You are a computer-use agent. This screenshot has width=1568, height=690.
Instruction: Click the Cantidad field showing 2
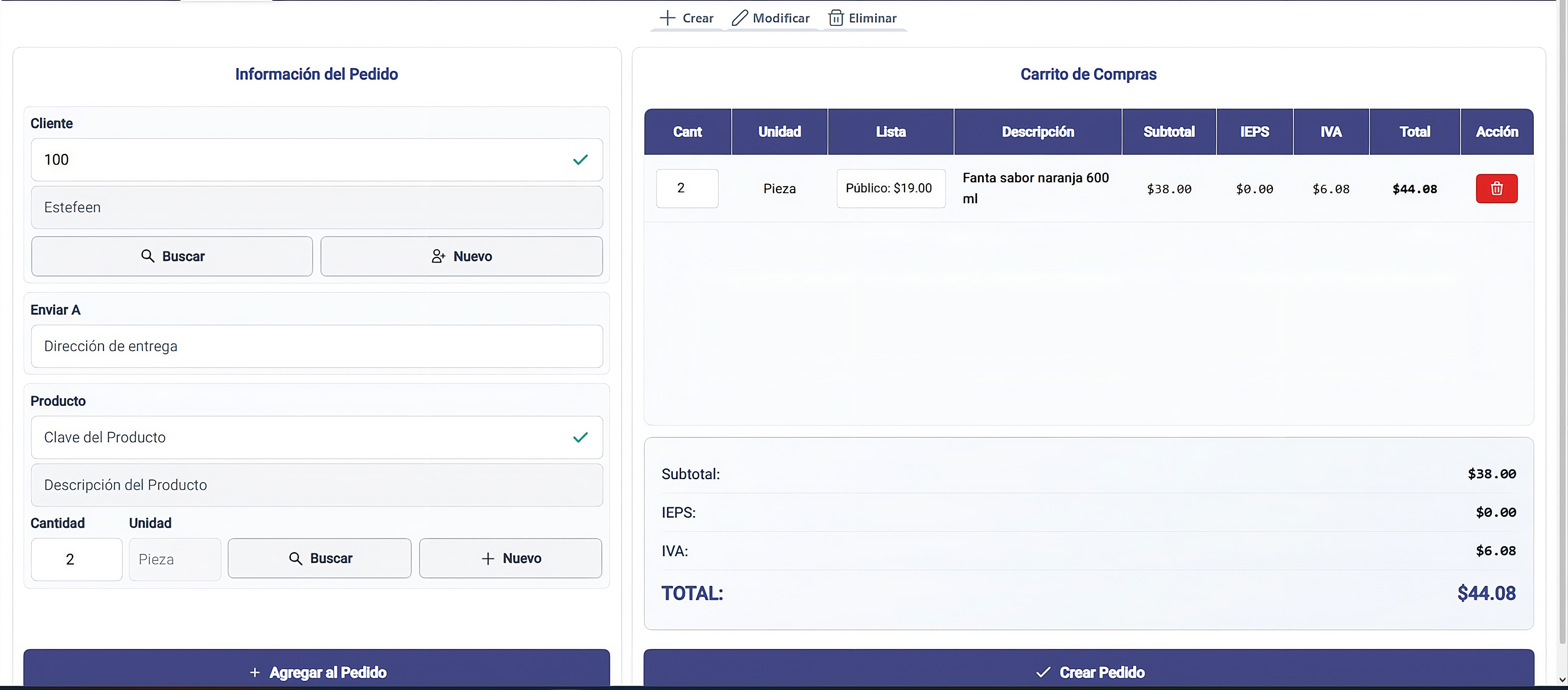pyautogui.click(x=77, y=559)
